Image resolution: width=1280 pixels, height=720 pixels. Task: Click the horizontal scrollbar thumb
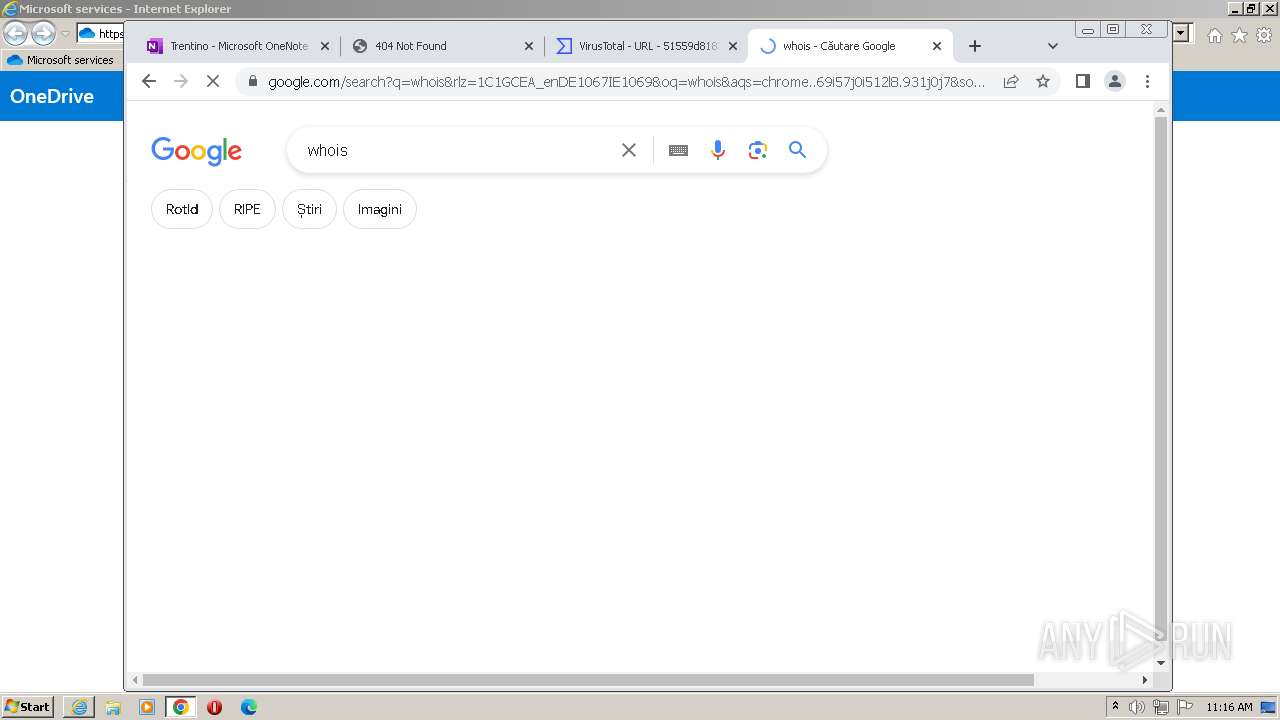[x=588, y=680]
